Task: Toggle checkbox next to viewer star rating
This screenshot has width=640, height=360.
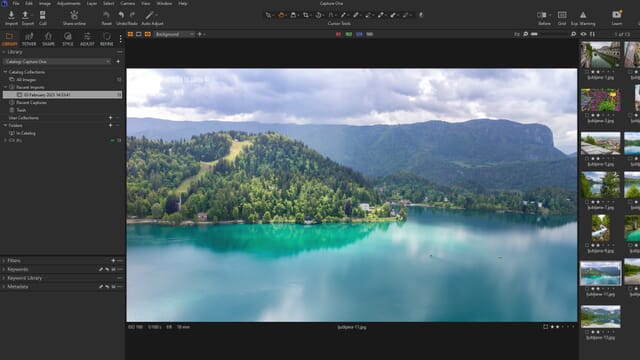Action: (546, 327)
